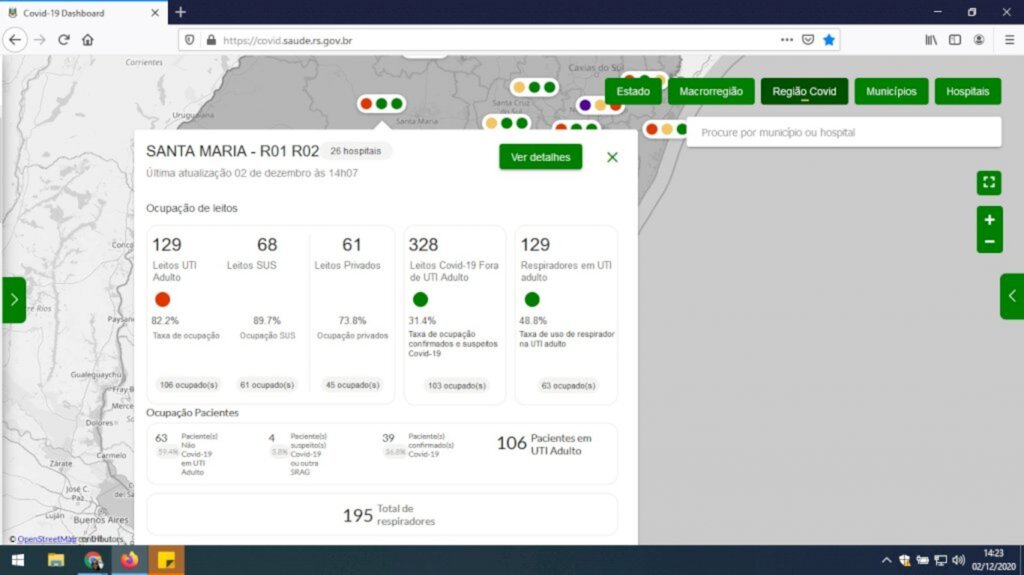Close the Santa Maria details panel
The height and width of the screenshot is (575, 1024).
(x=612, y=157)
